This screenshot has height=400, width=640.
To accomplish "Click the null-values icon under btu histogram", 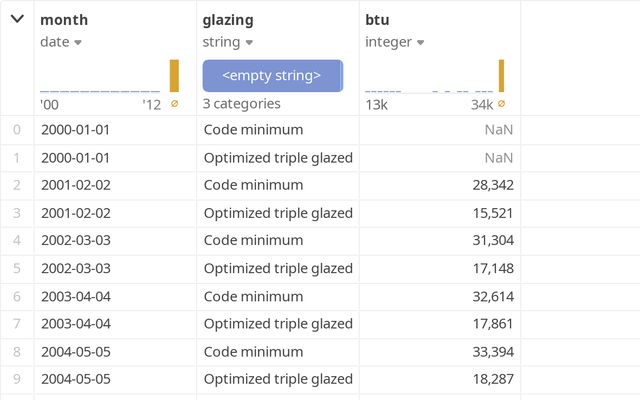I will pos(501,103).
